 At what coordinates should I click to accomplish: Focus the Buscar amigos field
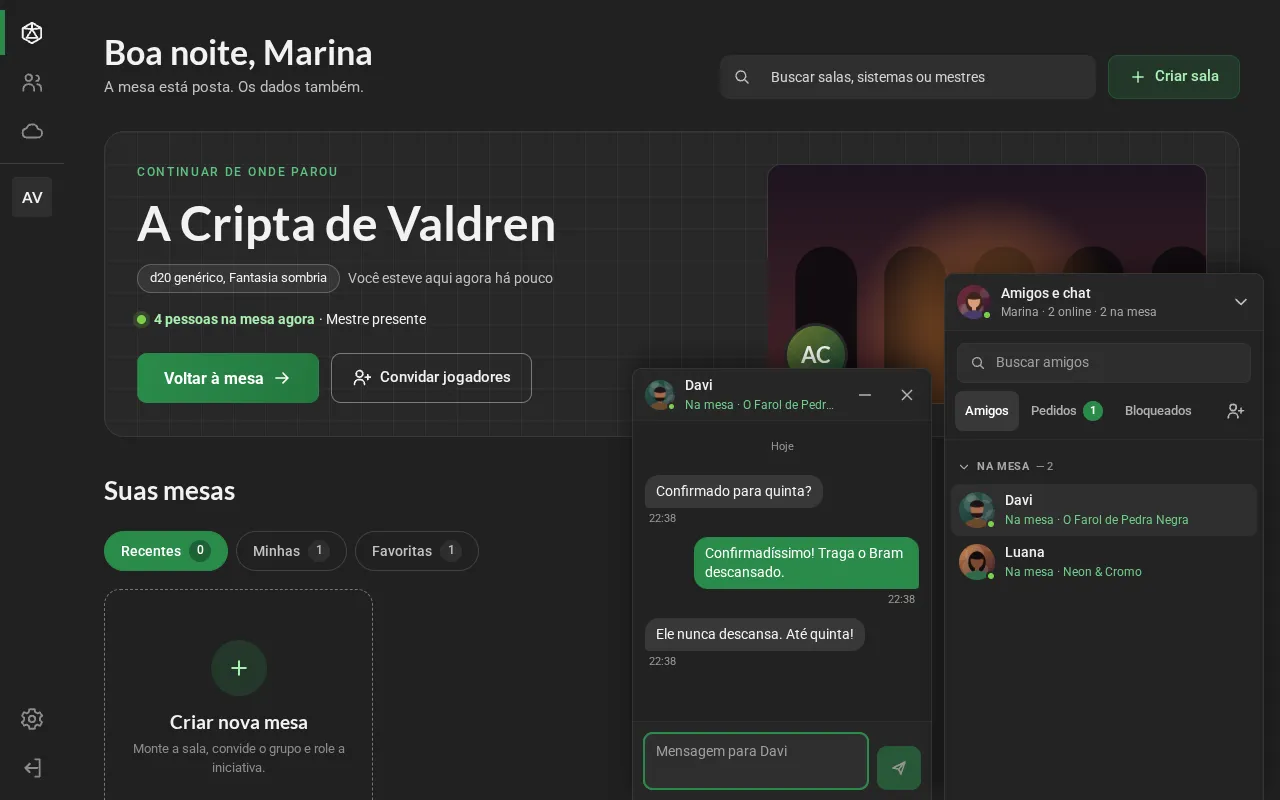[x=1104, y=363]
